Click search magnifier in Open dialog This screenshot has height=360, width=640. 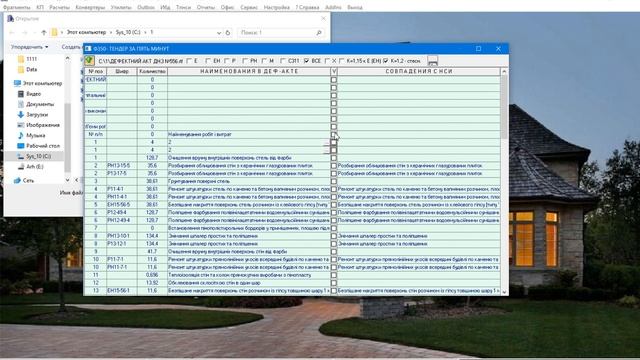(319, 32)
